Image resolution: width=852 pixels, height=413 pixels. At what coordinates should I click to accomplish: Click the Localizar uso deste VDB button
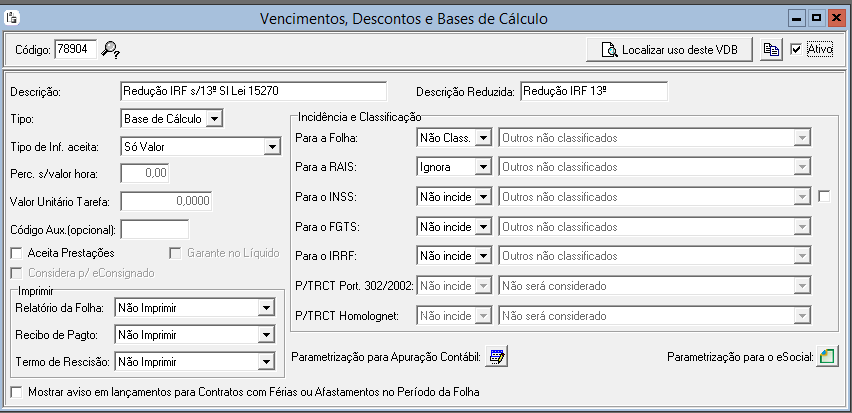coord(669,49)
